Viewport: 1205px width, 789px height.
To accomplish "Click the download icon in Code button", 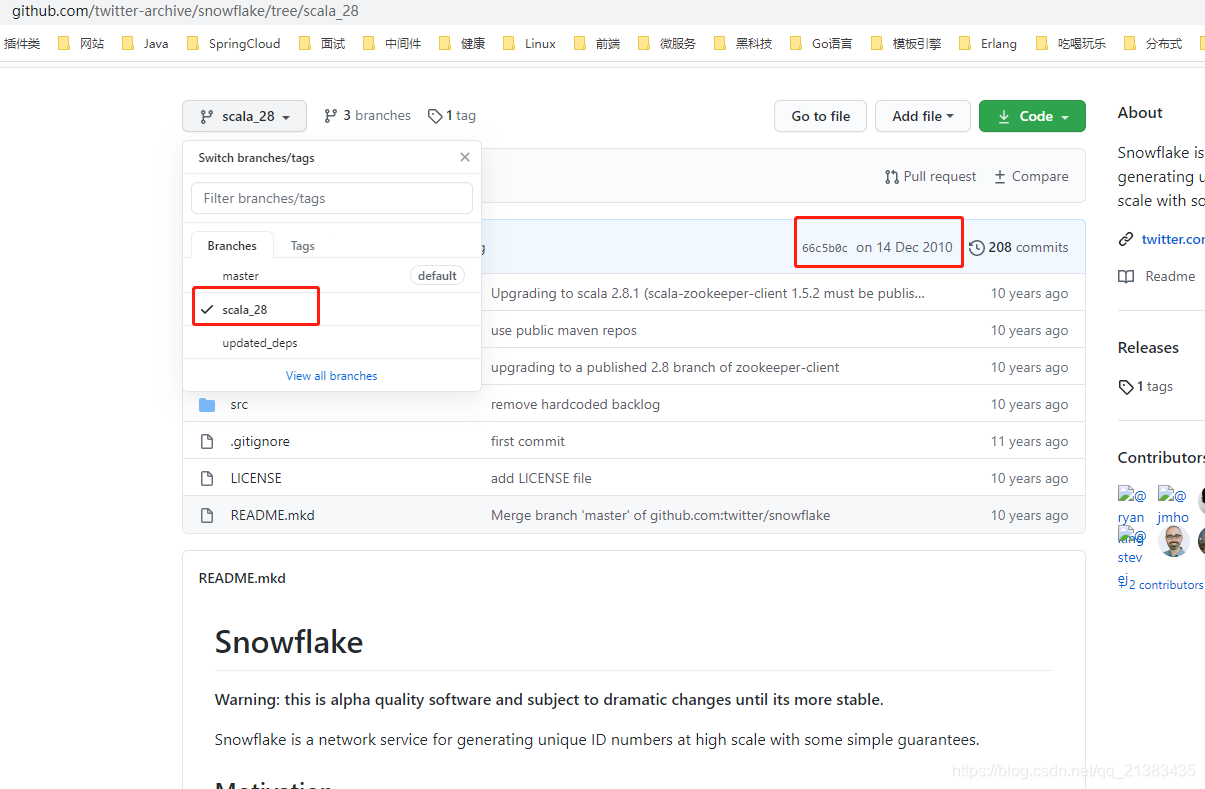I will tap(1004, 116).
